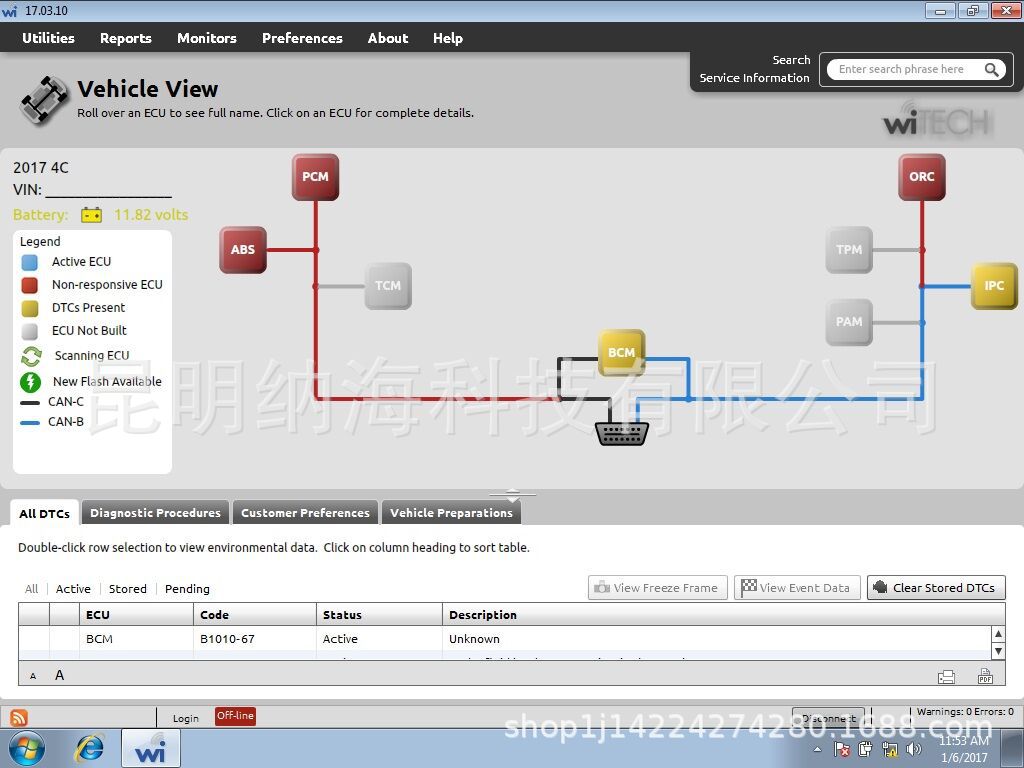
Task: Click the Warnings and Errors counter
Action: point(965,712)
